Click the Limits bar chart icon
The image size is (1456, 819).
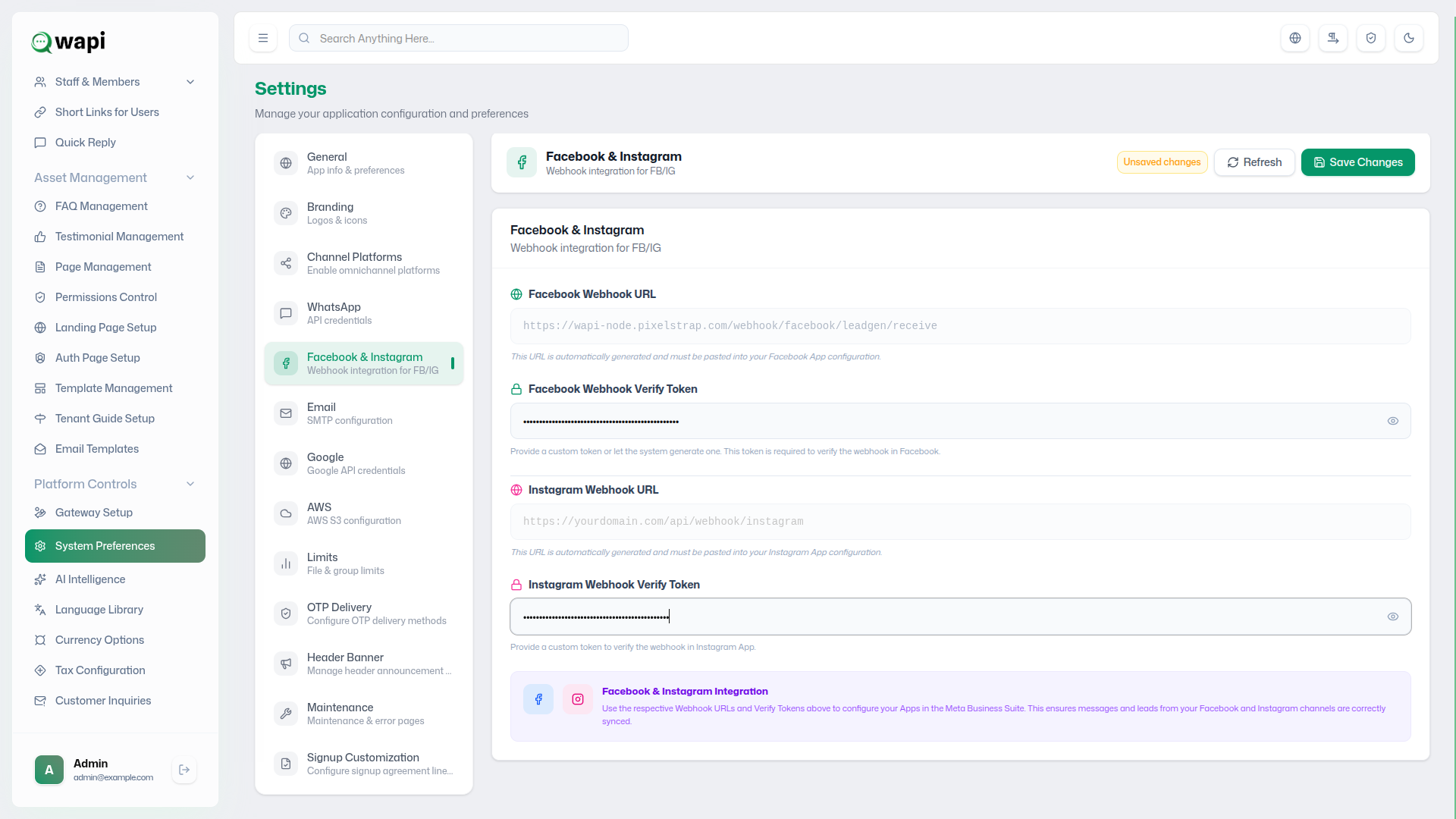(286, 563)
